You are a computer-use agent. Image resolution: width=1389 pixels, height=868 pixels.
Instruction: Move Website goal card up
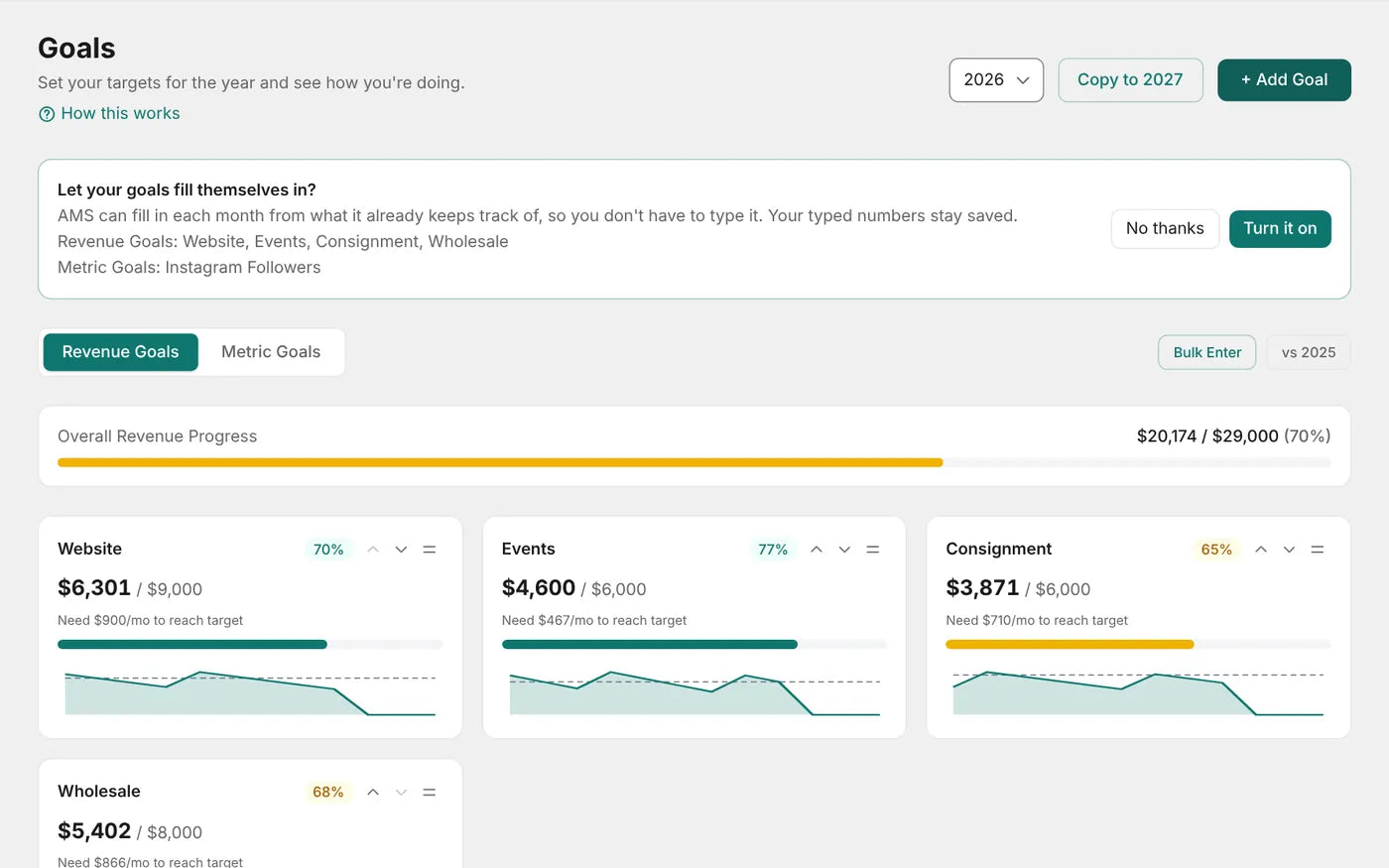tap(373, 550)
